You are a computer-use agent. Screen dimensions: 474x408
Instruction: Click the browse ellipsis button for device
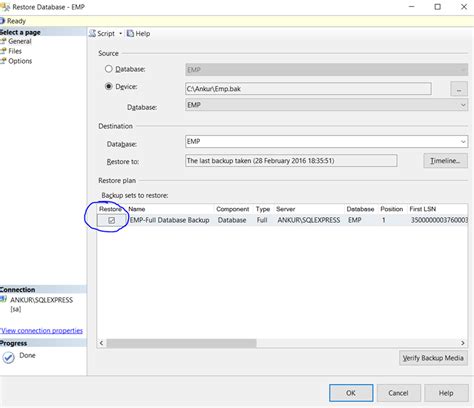click(459, 89)
